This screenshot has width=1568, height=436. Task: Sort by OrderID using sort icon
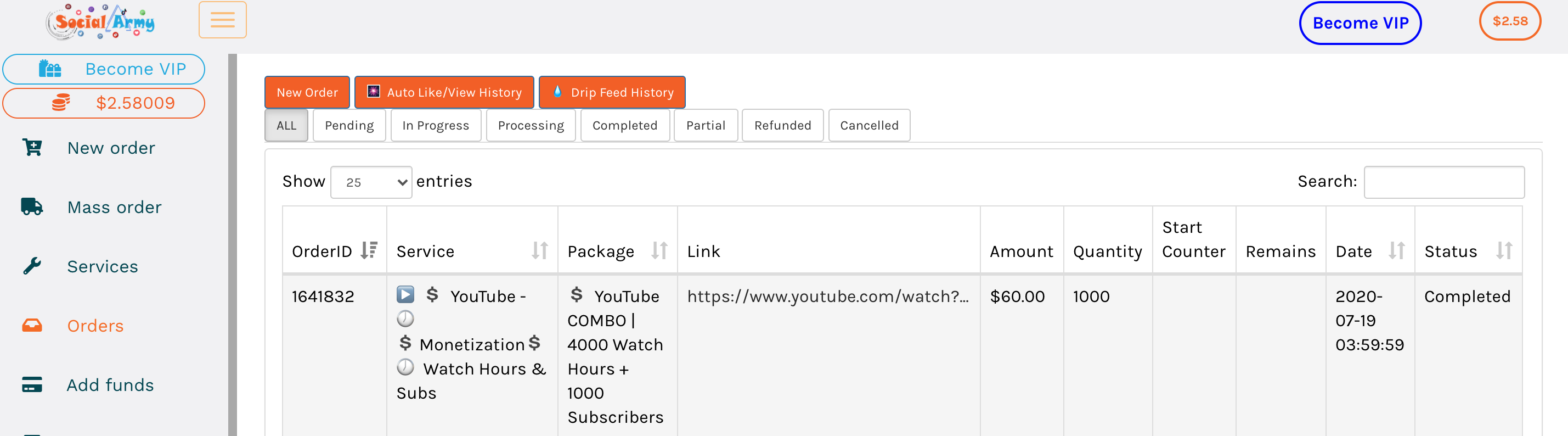pos(369,250)
